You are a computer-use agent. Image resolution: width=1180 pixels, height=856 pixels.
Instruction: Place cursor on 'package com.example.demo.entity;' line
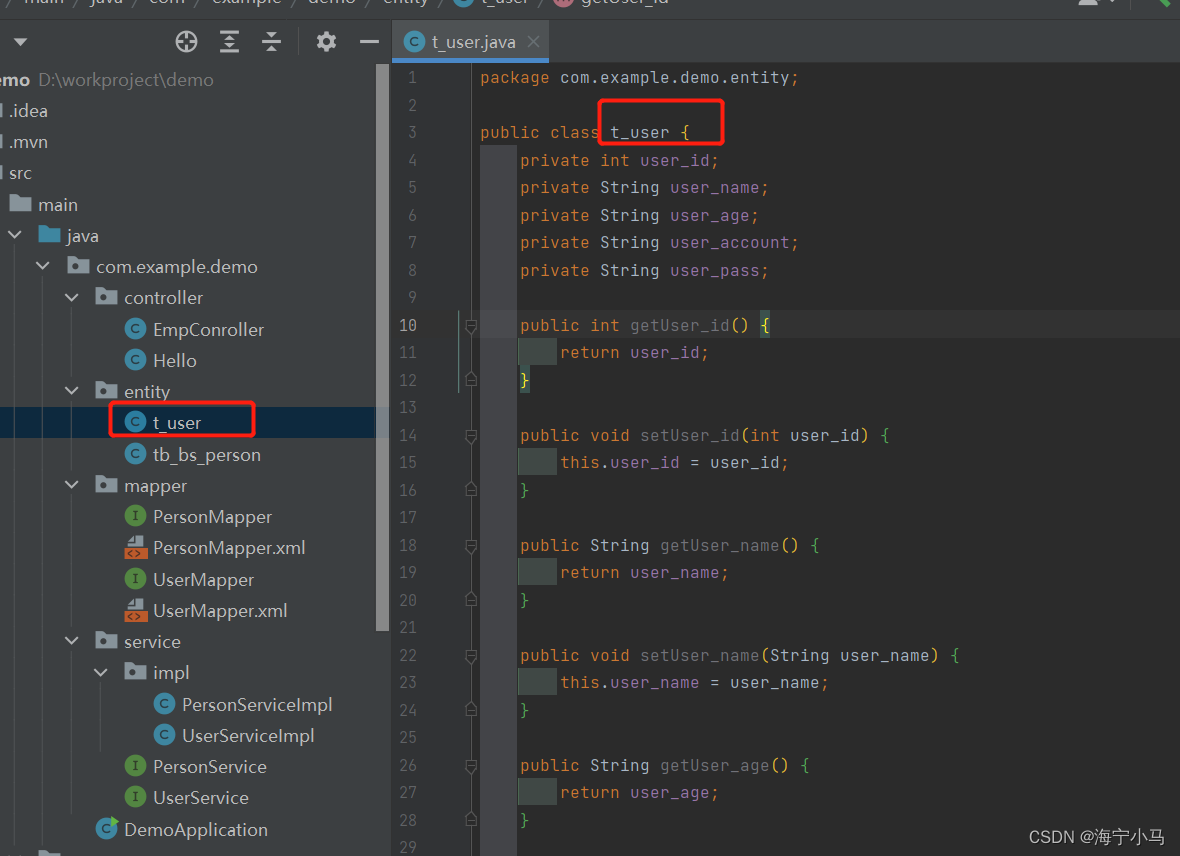tap(639, 78)
